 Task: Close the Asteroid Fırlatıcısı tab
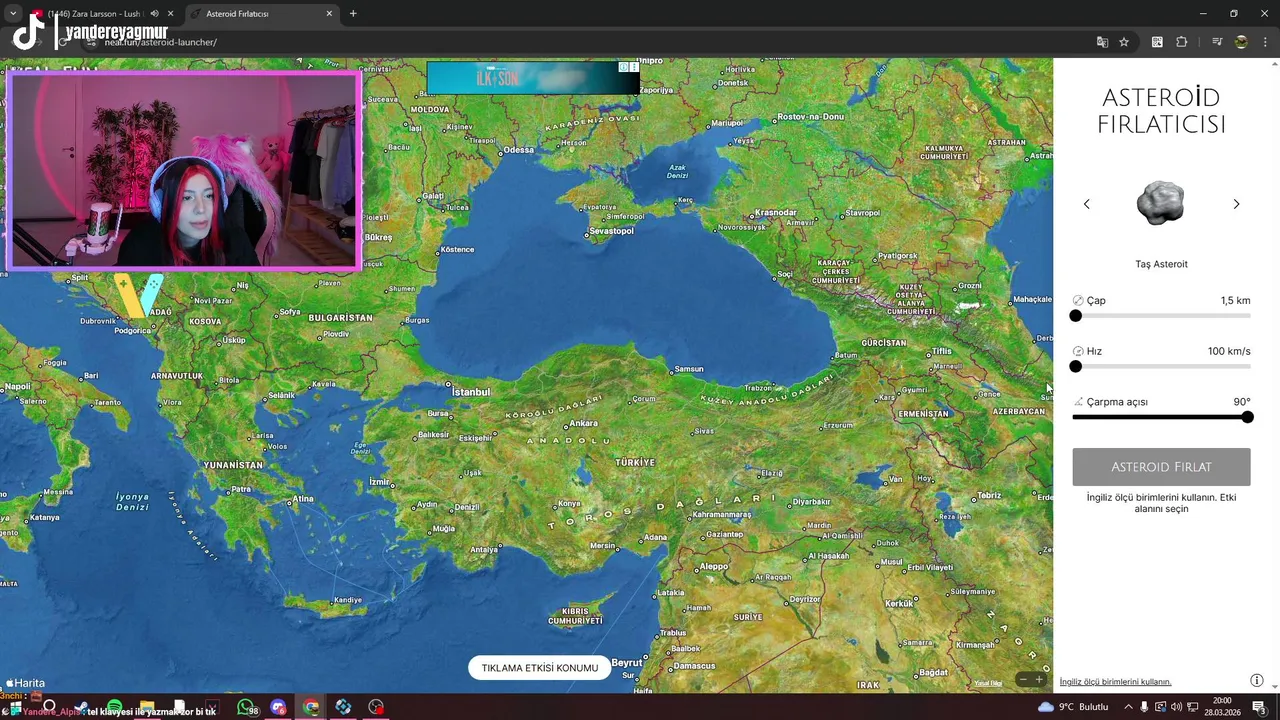[x=329, y=14]
